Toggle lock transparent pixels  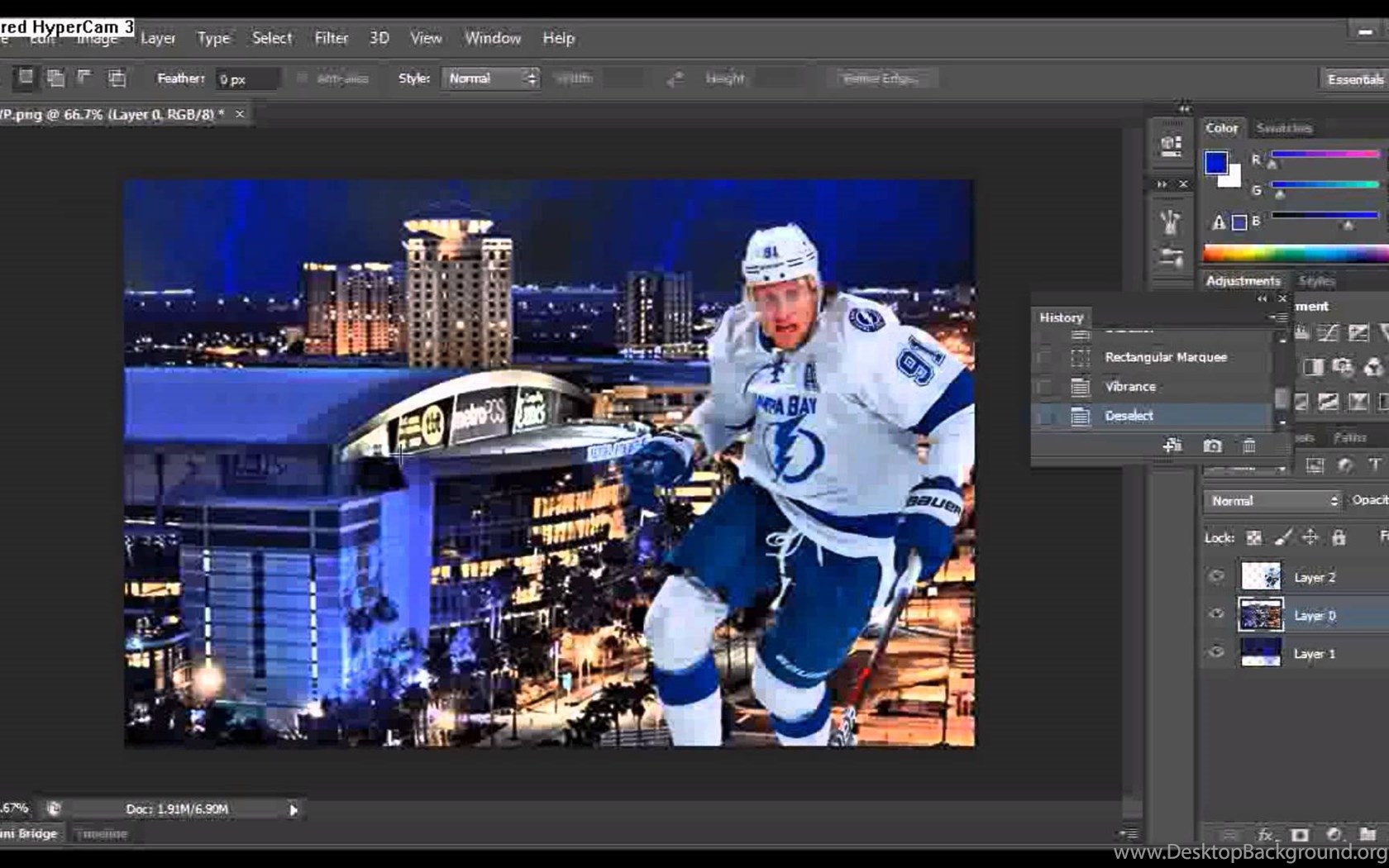point(1254,537)
